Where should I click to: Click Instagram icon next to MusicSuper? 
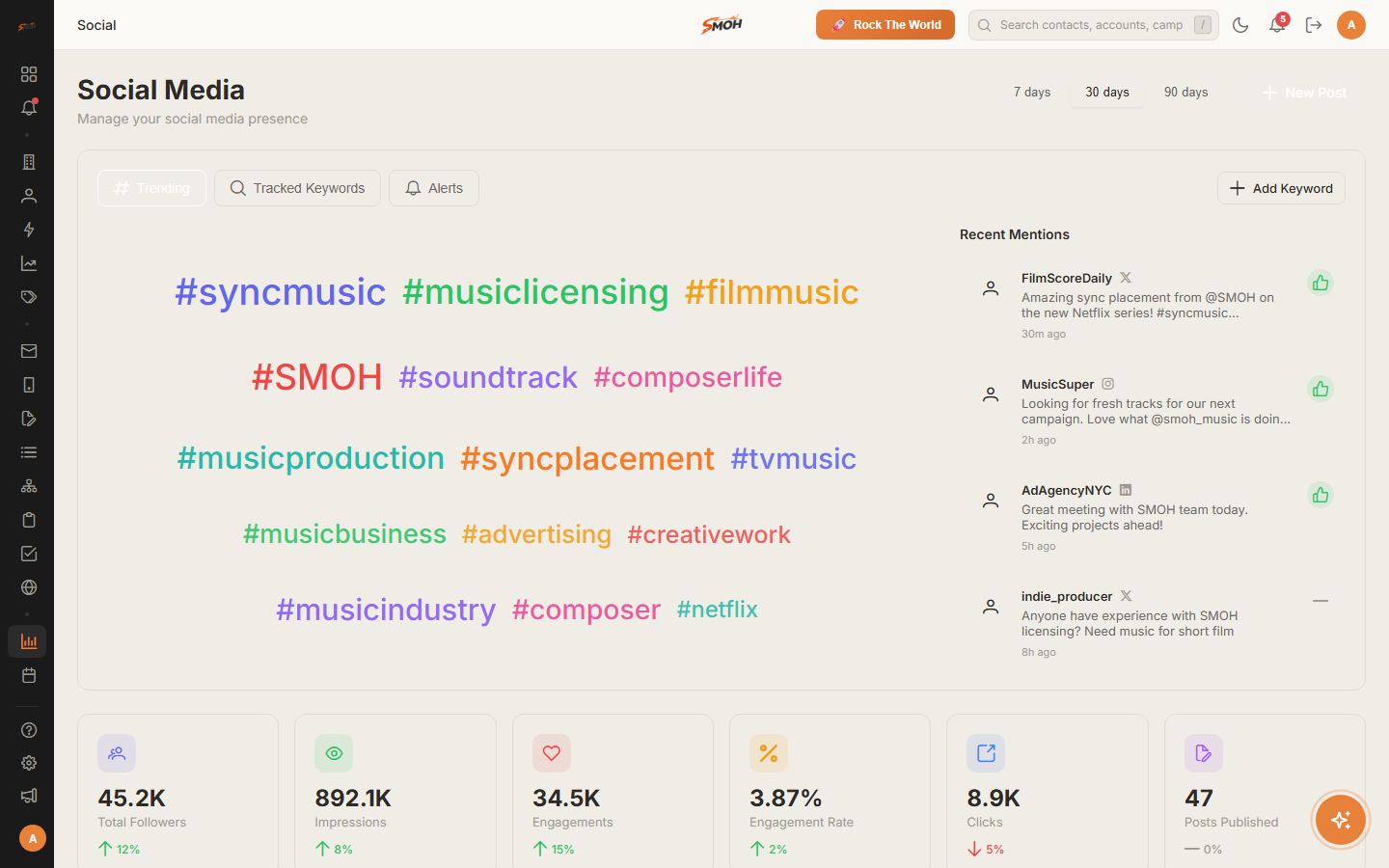pyautogui.click(x=1107, y=384)
